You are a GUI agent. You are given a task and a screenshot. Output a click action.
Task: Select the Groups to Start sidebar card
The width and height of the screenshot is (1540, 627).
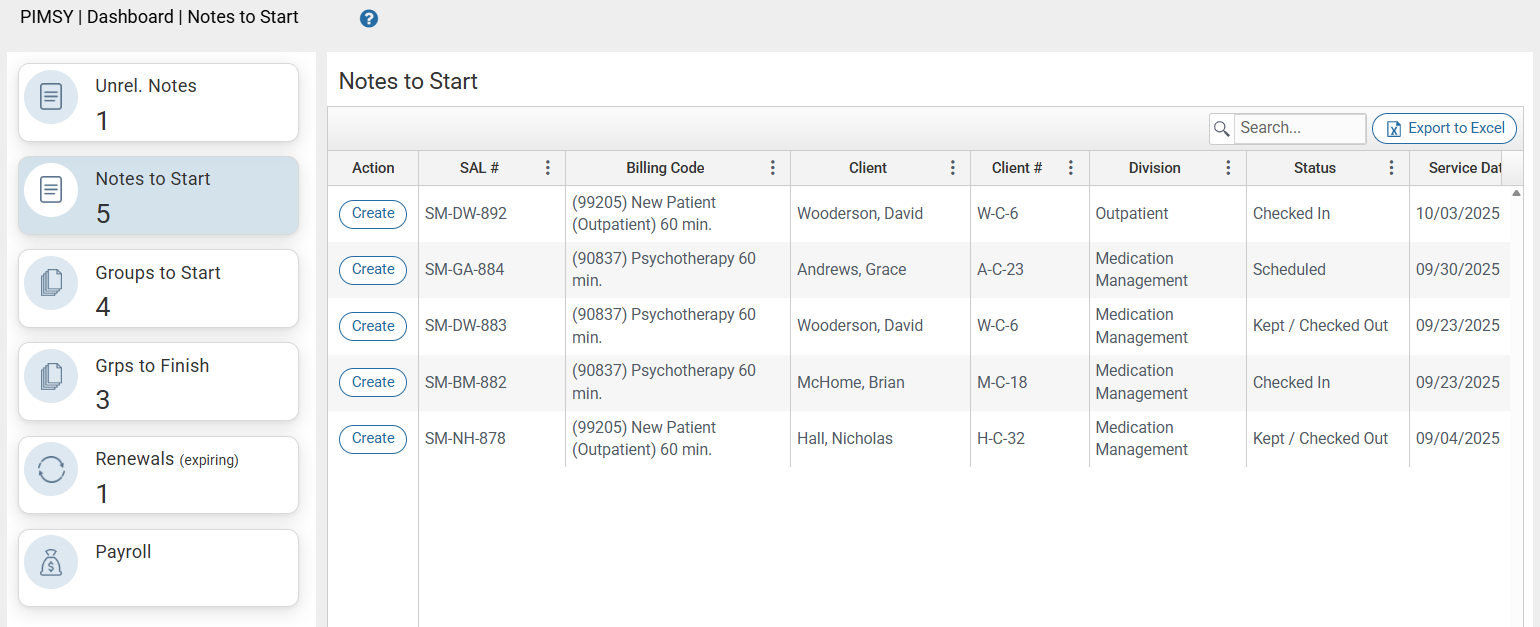pyautogui.click(x=157, y=288)
